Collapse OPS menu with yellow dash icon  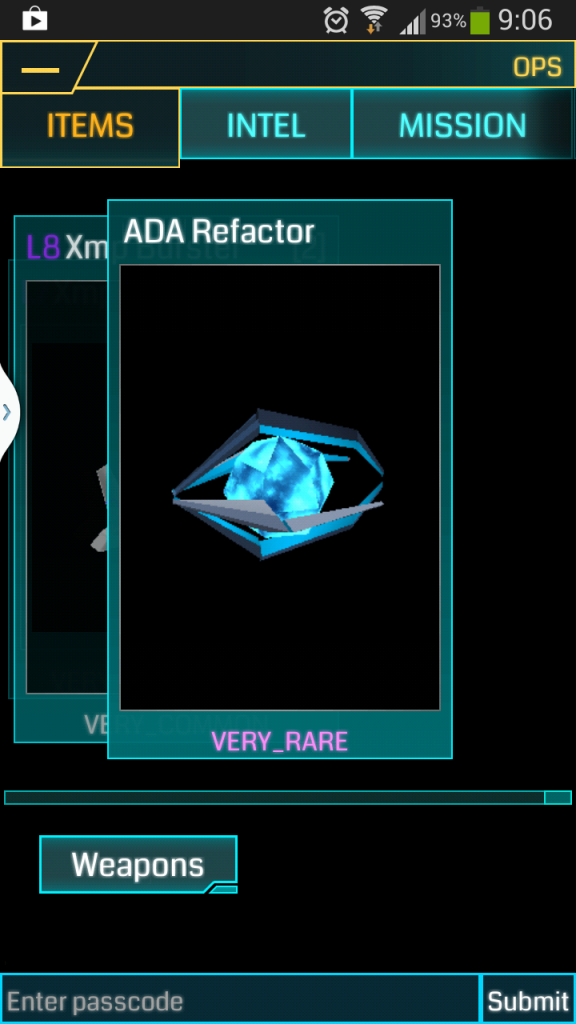coord(40,69)
